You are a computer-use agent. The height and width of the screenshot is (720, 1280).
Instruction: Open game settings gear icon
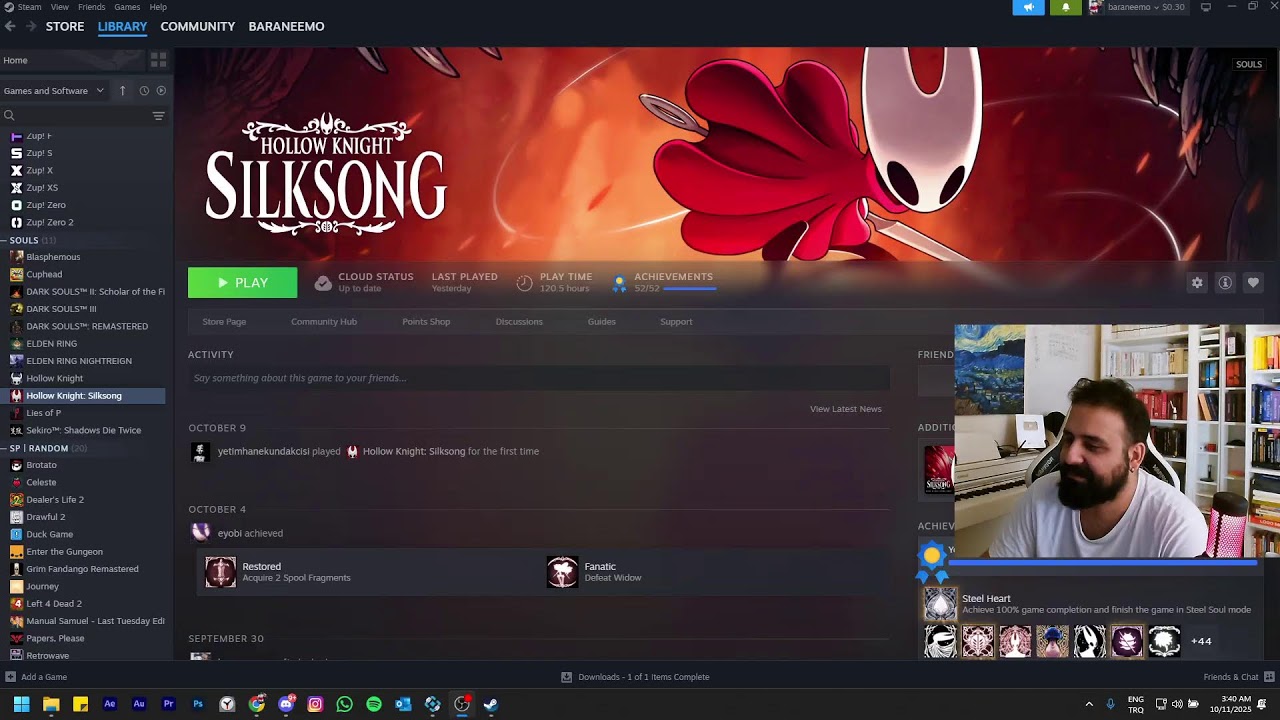(1197, 283)
